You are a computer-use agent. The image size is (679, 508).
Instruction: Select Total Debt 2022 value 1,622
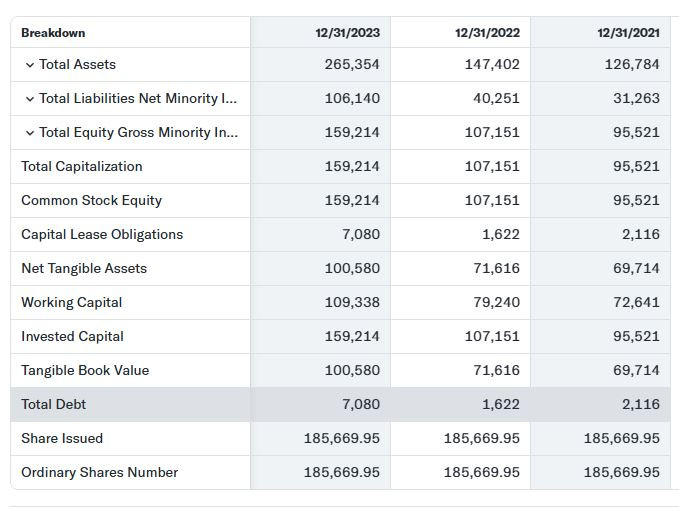[x=501, y=404]
